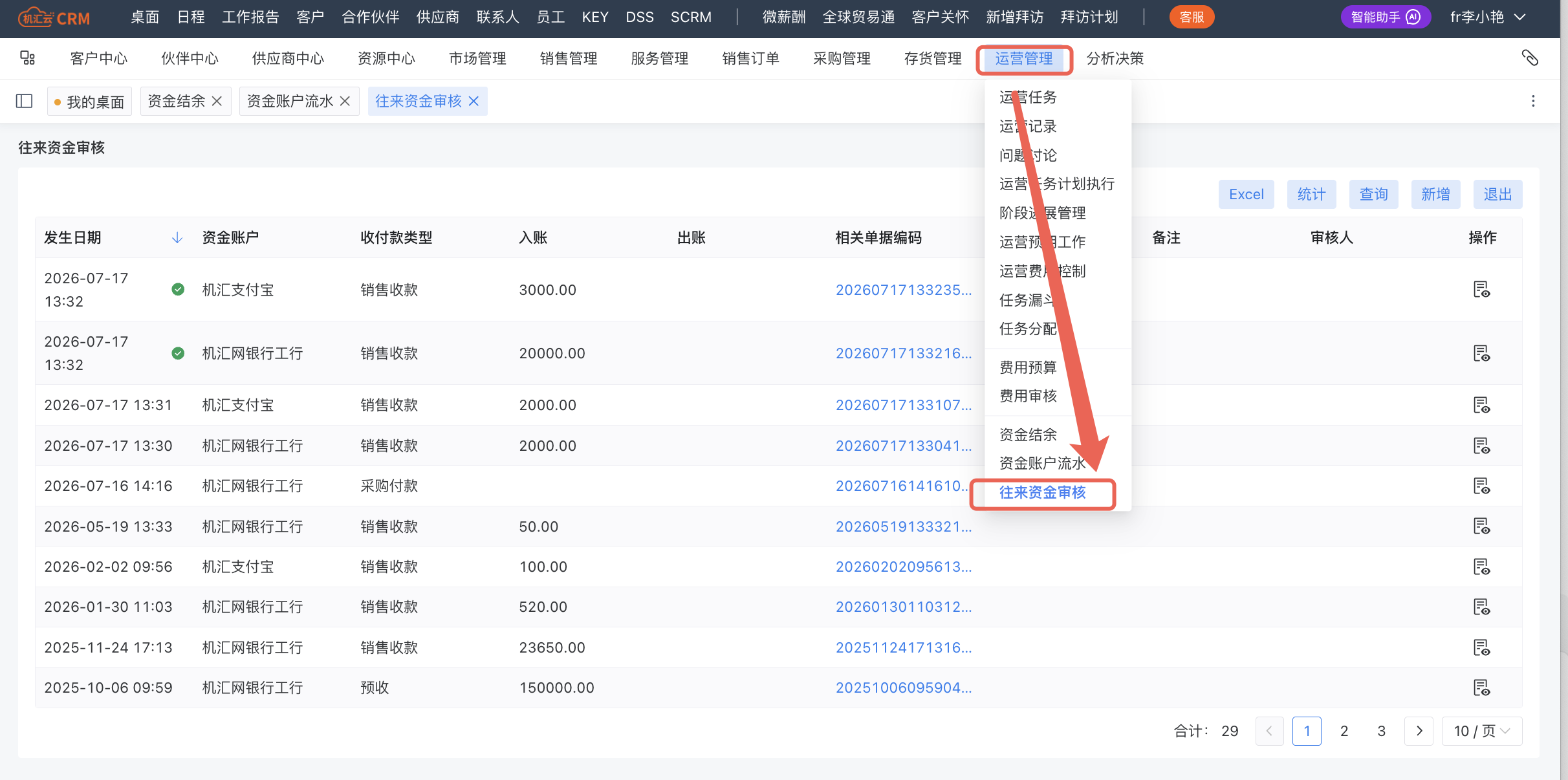This screenshot has height=780, width=1568.
Task: Click the orange 客服 button
Action: (x=1192, y=17)
